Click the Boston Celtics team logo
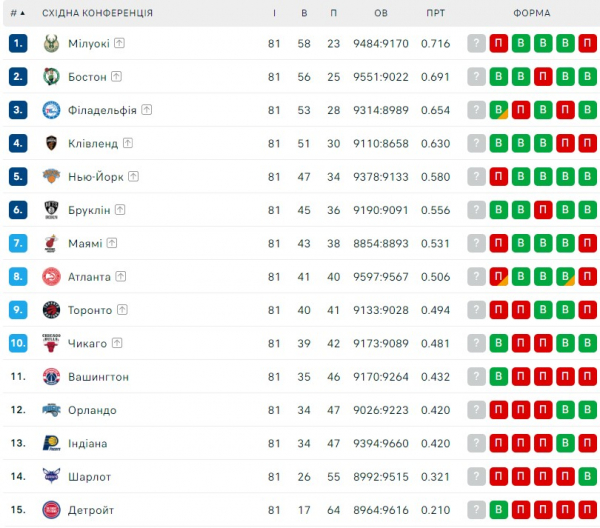Screen dimensions: 600x528 click(51, 77)
